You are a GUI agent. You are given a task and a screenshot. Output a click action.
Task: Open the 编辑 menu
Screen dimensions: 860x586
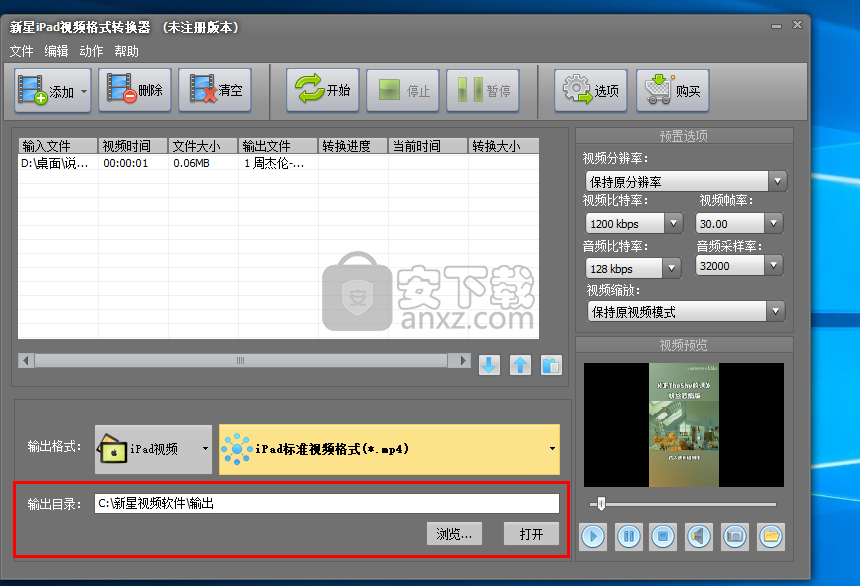coord(56,51)
